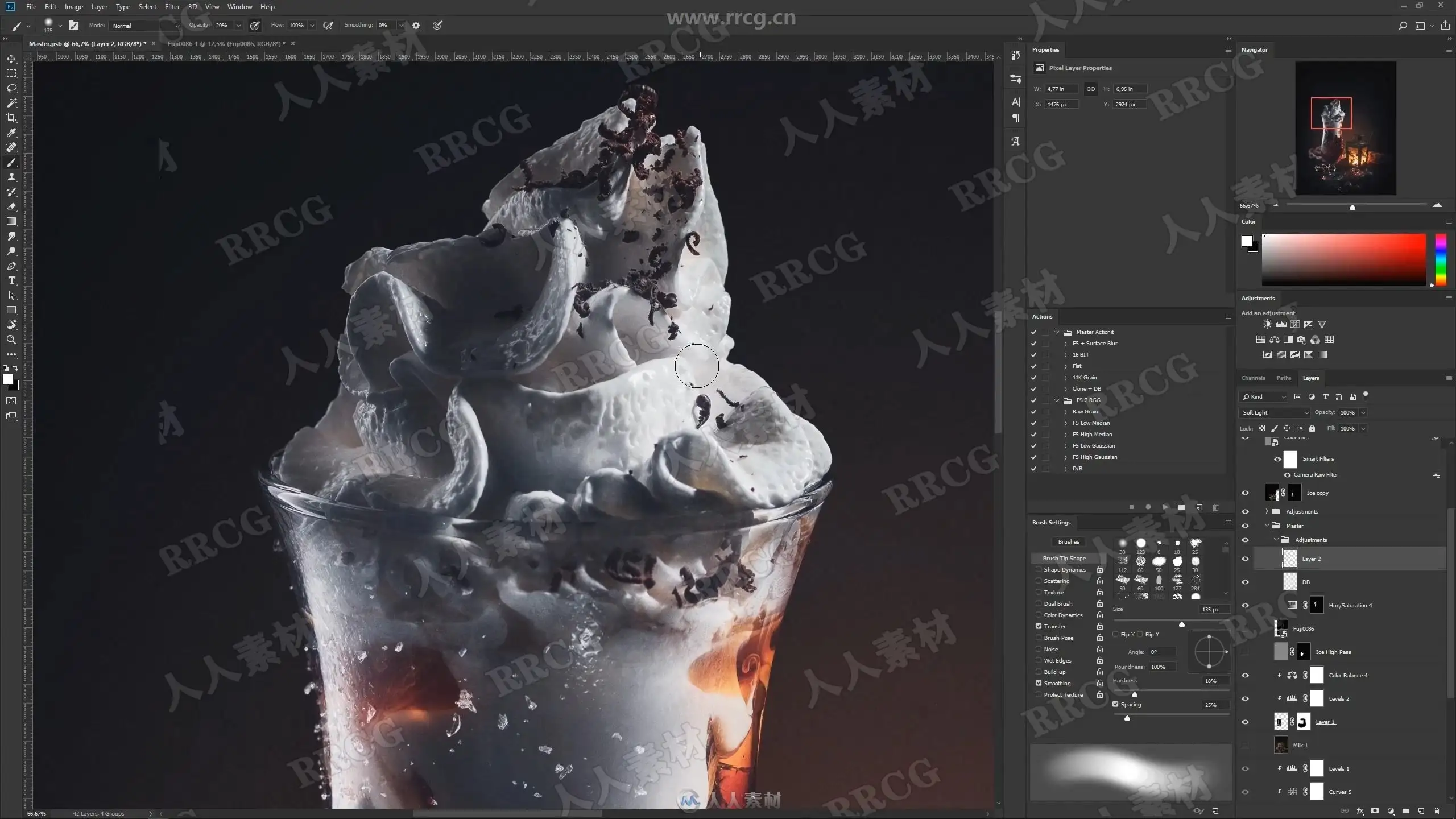Select the Zoom tool
The height and width of the screenshot is (819, 1456).
[x=11, y=340]
